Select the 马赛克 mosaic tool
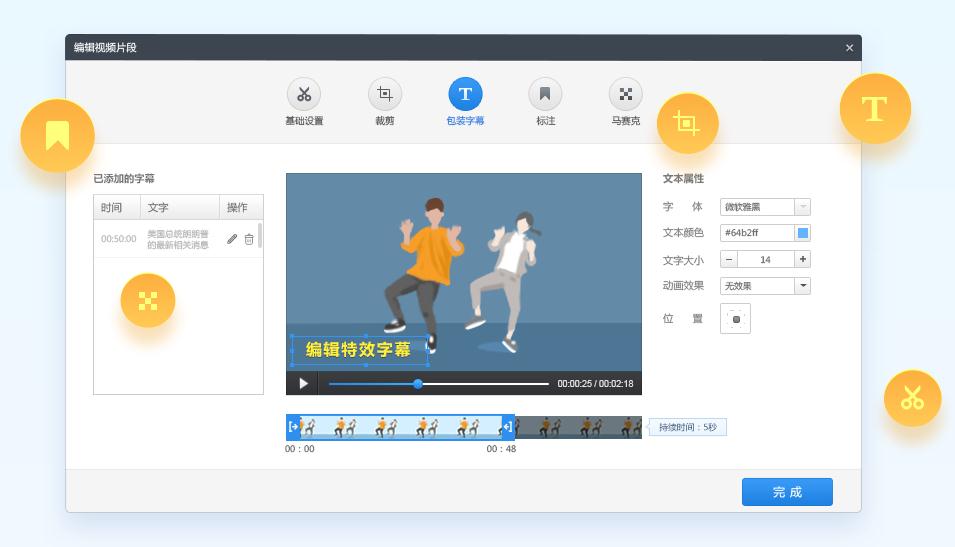The image size is (955, 547). point(625,95)
